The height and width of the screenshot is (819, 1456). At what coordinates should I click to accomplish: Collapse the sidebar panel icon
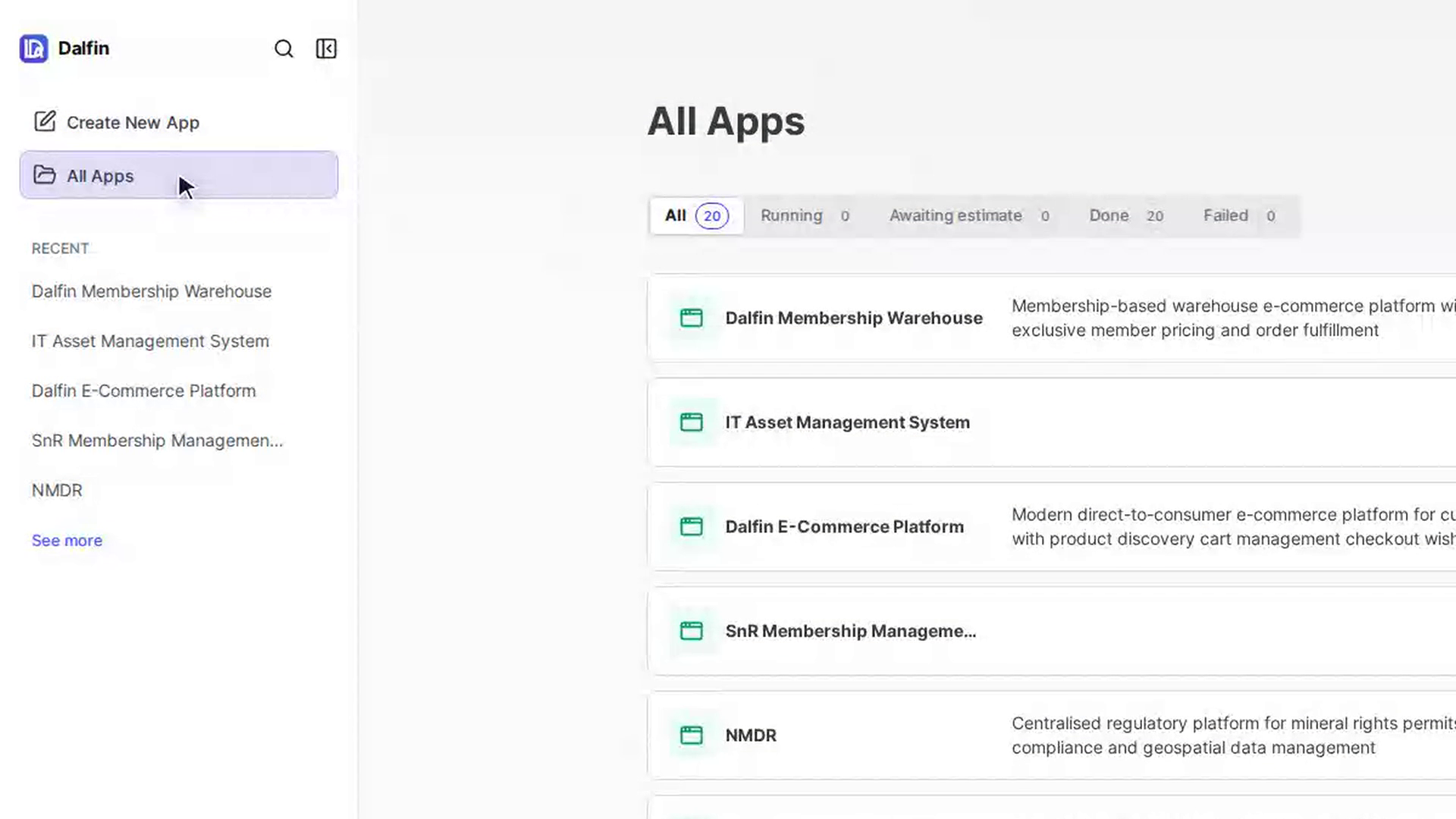[326, 49]
